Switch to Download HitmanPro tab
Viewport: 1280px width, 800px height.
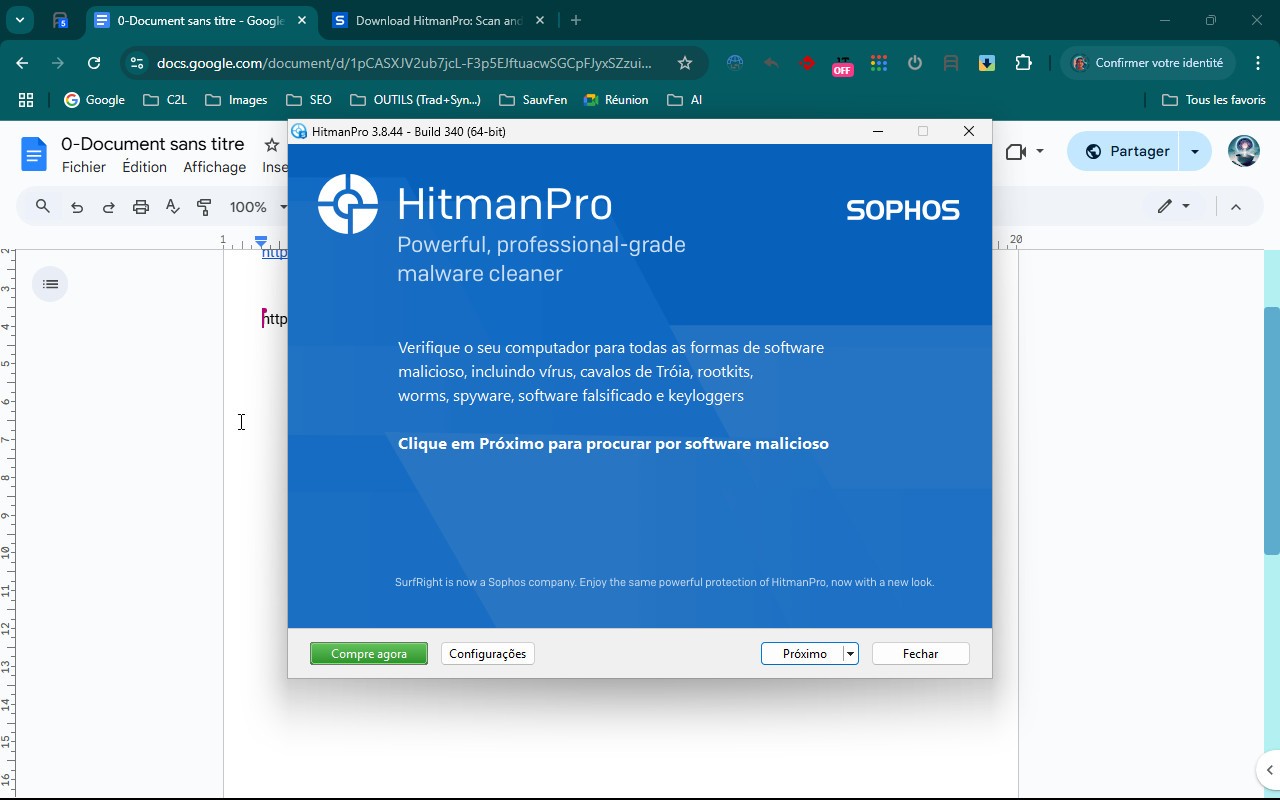pyautogui.click(x=438, y=21)
